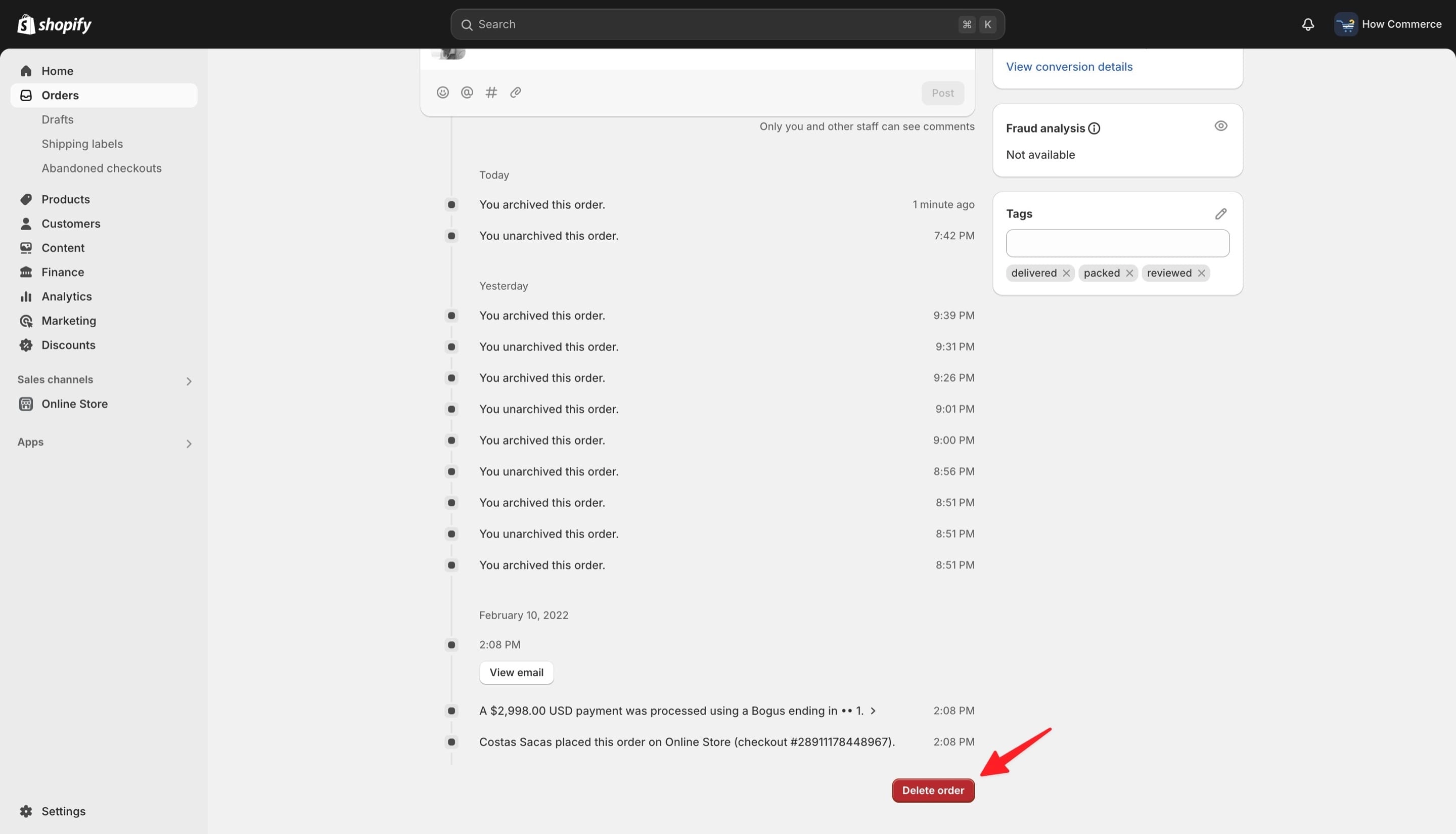Screen dimensions: 1456x834
Task: Expand the $2,998.00 payment details chevron
Action: click(873, 711)
